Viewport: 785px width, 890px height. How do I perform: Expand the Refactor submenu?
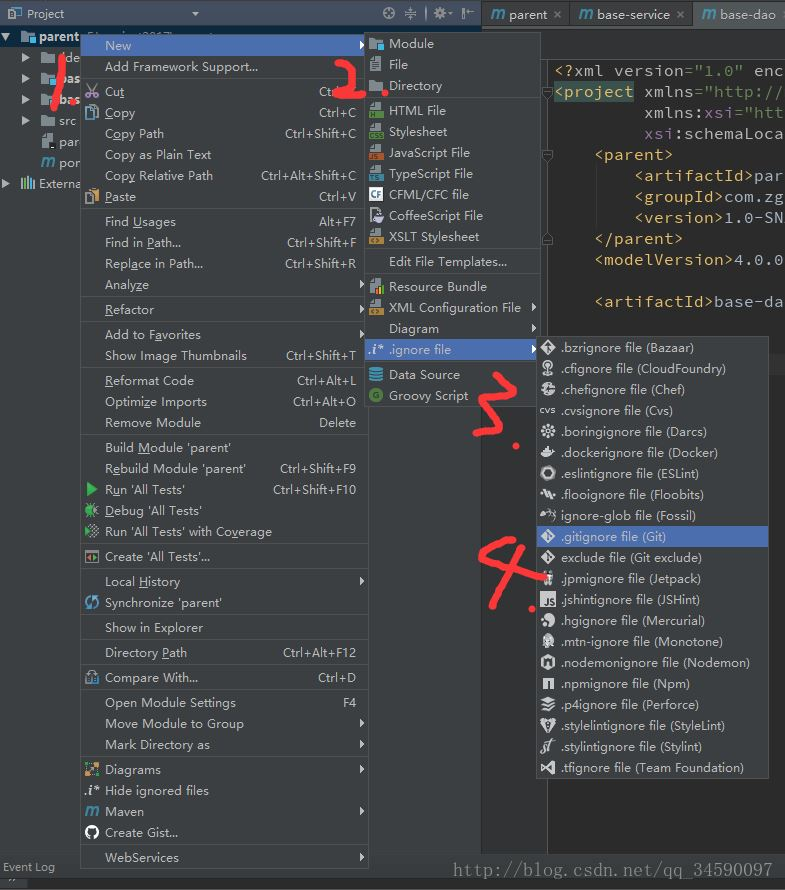[224, 310]
